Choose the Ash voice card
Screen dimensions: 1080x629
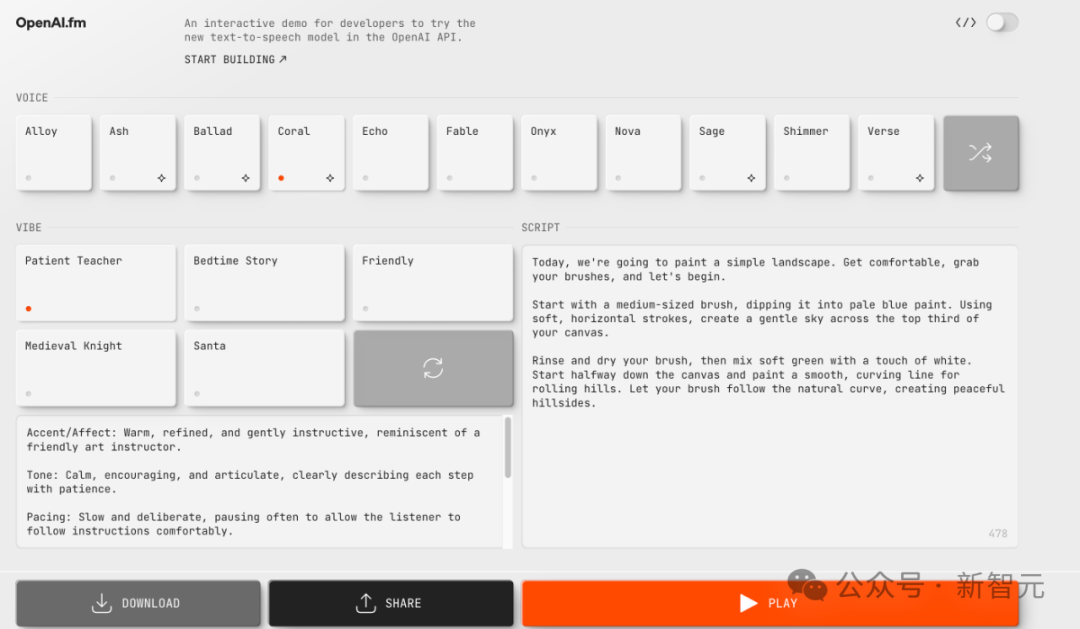tap(138, 153)
